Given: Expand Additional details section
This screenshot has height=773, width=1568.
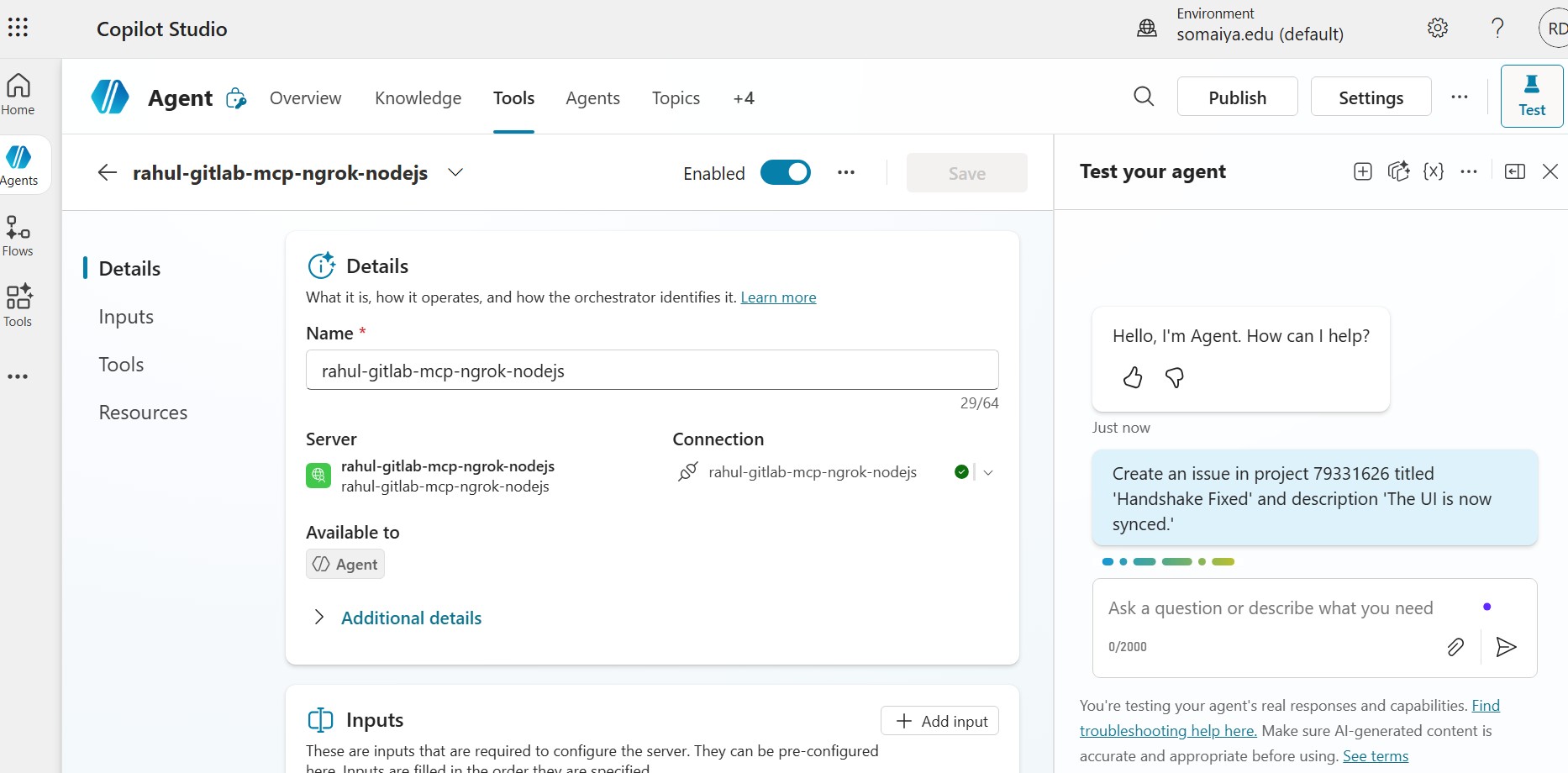Looking at the screenshot, I should (397, 618).
